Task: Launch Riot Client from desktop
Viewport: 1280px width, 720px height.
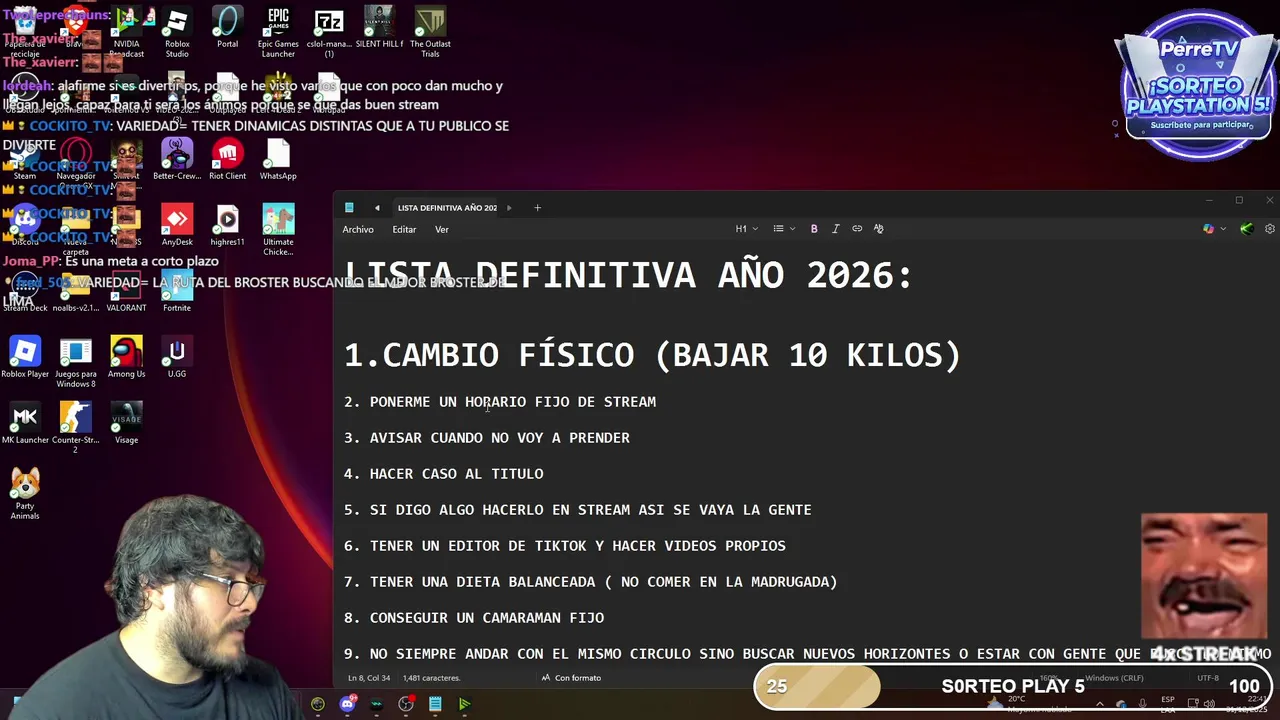Action: [227, 160]
